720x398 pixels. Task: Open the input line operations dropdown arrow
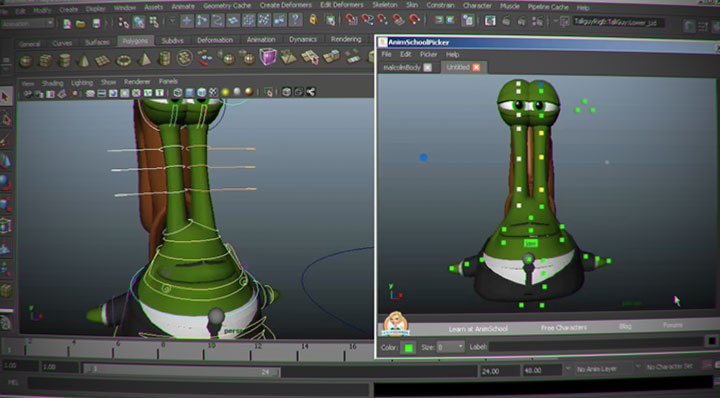click(x=556, y=21)
